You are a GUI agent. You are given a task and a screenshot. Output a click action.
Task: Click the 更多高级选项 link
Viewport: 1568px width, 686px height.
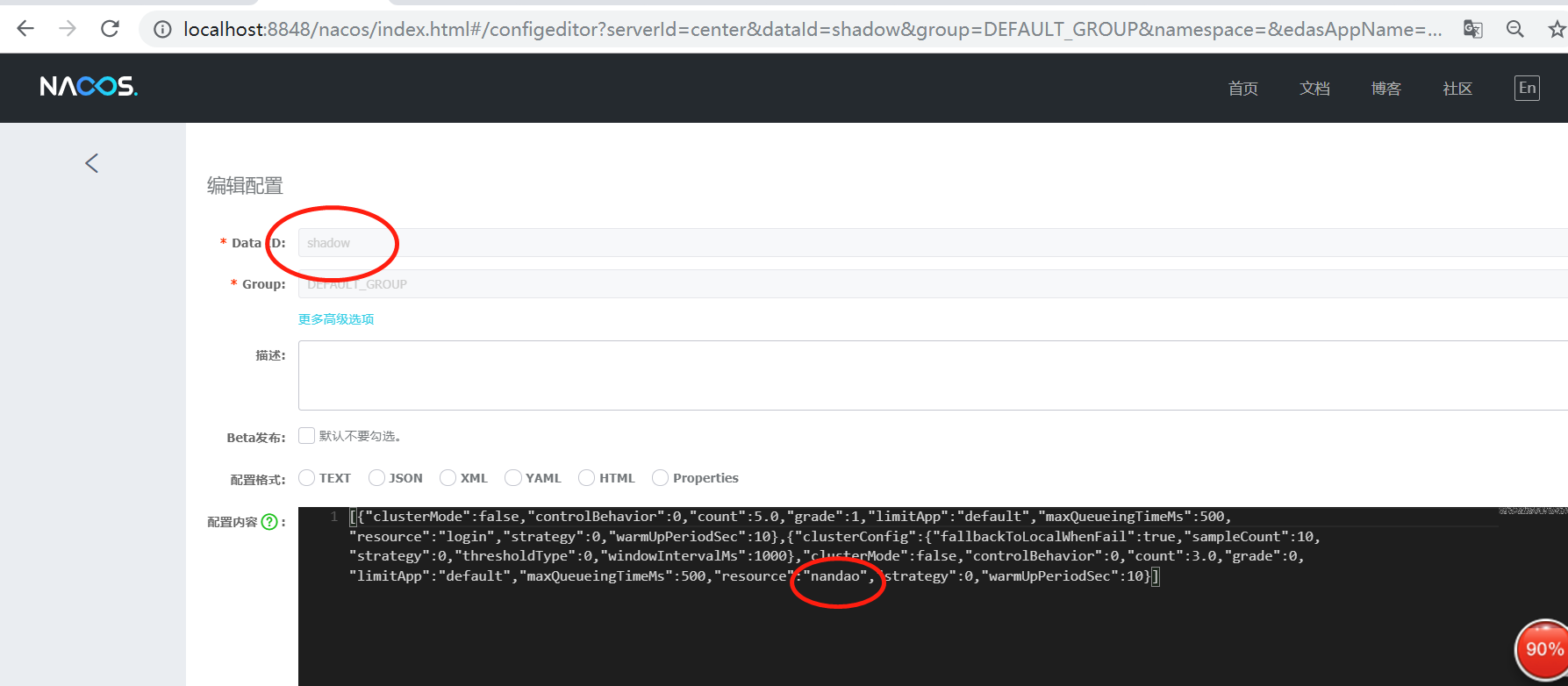tap(336, 319)
